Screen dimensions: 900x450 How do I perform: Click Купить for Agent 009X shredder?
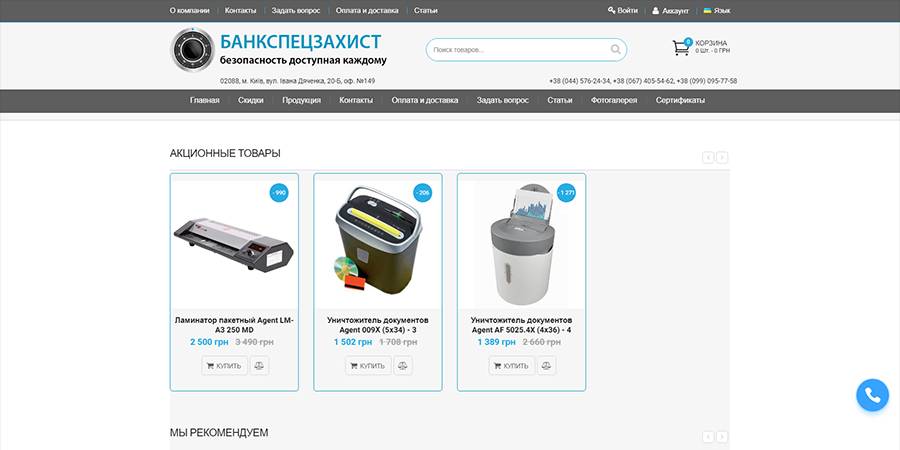click(367, 366)
